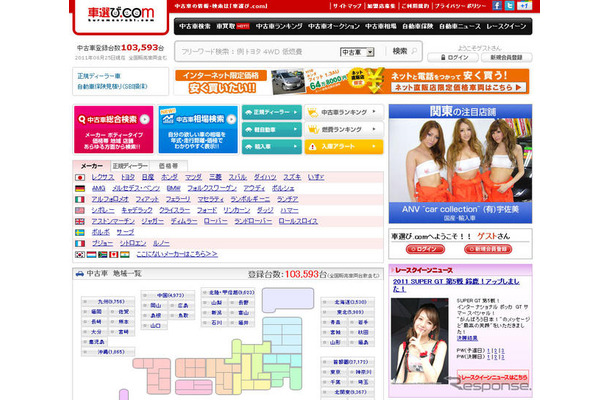This screenshot has height=400, width=610.
Task: Open the 2011 SUPER GT news headline
Action: click(456, 285)
